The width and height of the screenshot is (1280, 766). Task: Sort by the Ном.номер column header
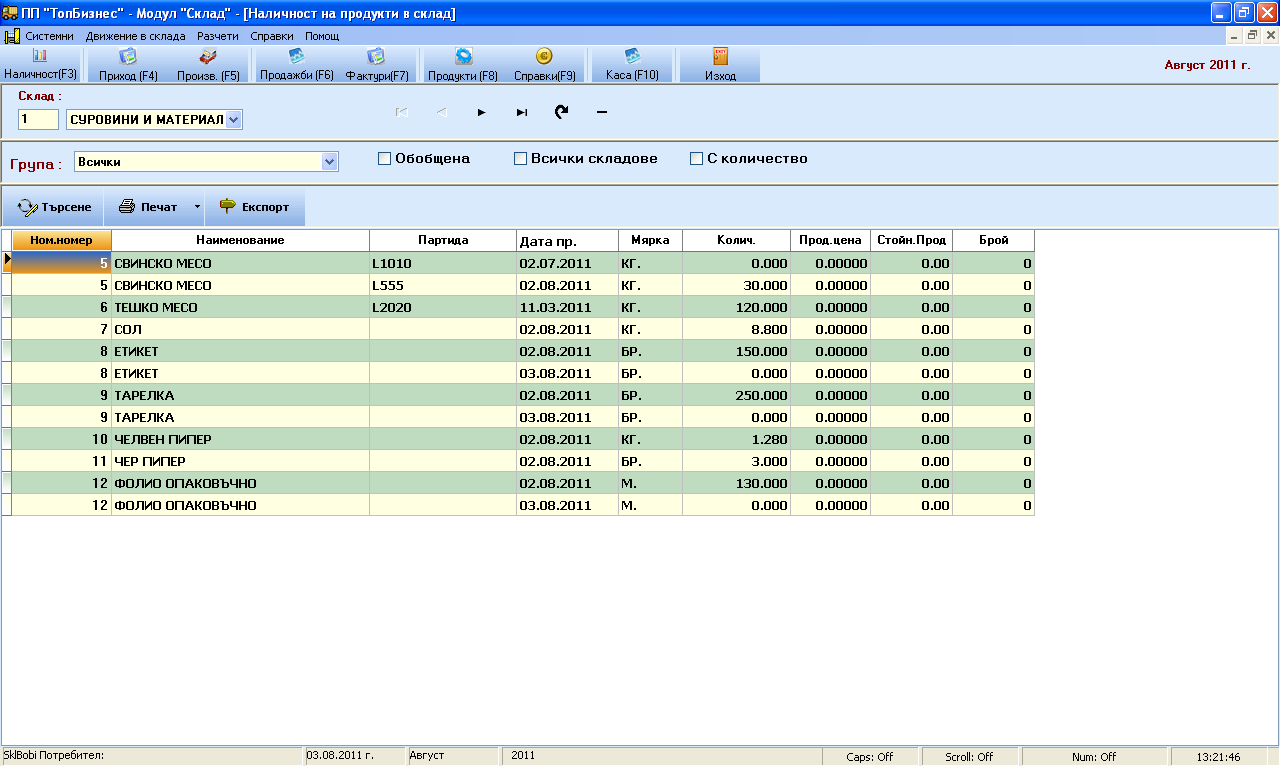coord(61,240)
